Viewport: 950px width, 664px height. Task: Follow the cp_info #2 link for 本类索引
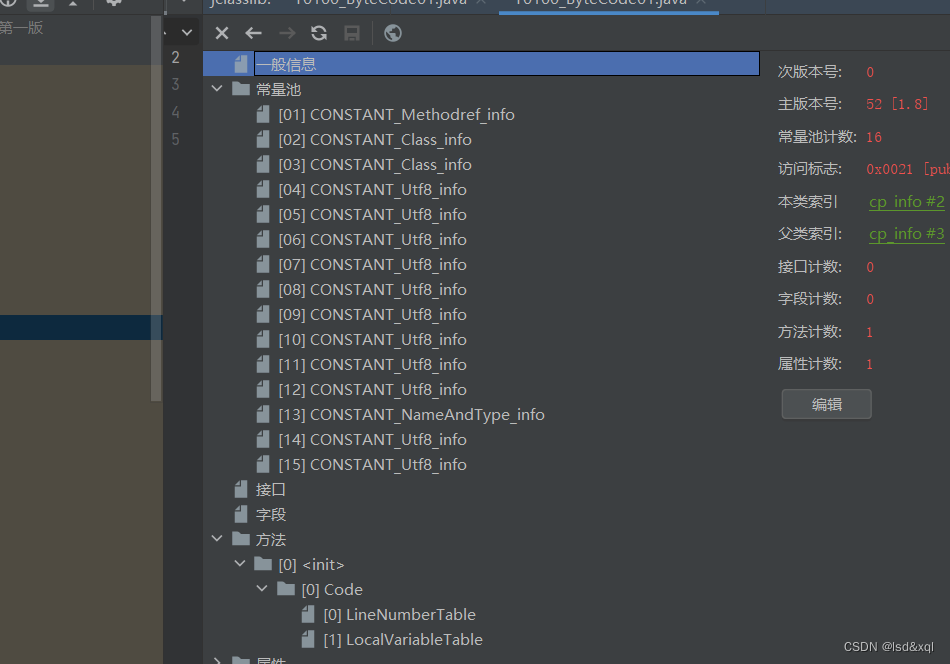906,202
